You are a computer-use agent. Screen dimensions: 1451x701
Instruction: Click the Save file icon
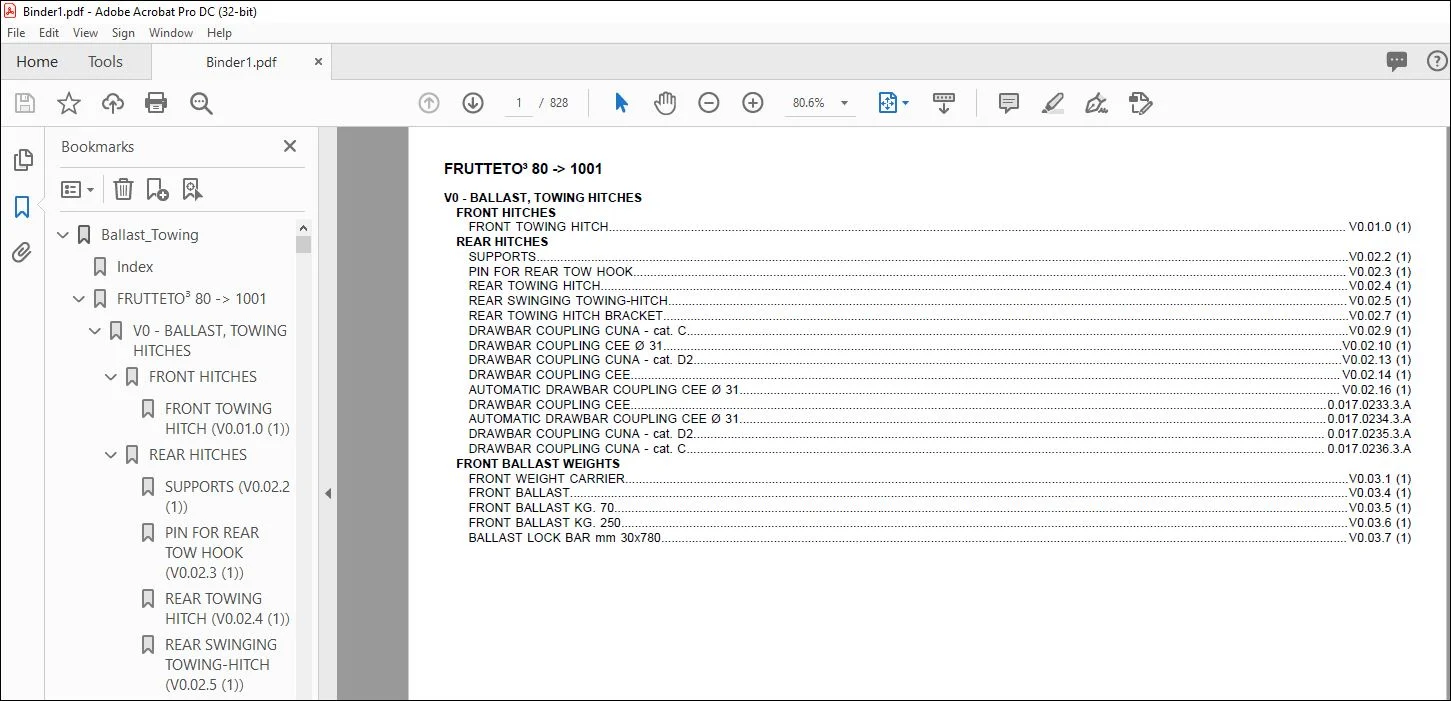pyautogui.click(x=25, y=103)
